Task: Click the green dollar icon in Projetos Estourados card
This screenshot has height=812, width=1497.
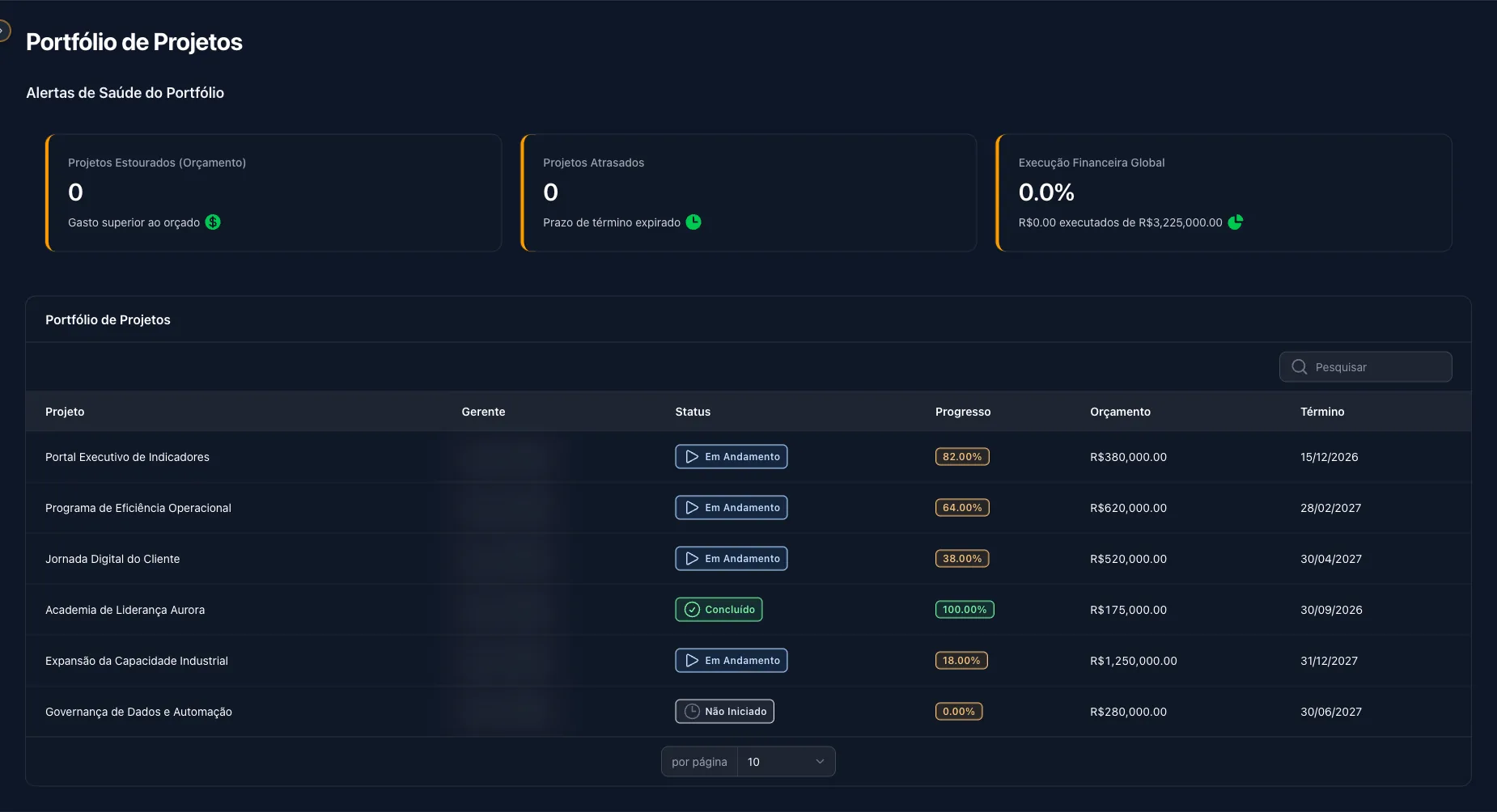Action: click(x=213, y=222)
